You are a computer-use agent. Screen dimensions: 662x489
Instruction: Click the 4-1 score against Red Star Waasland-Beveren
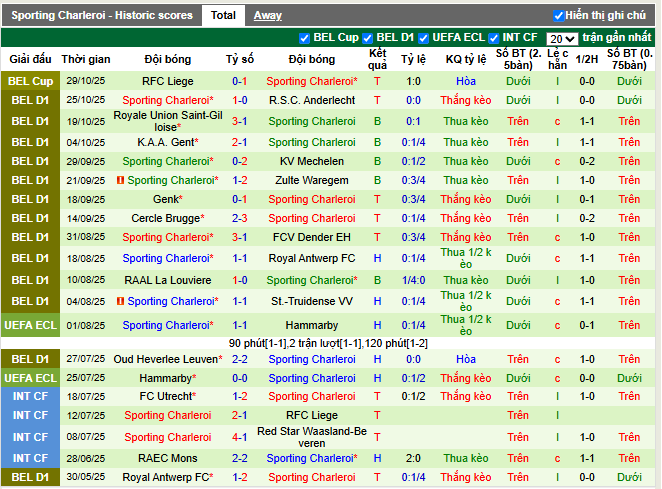click(x=240, y=437)
